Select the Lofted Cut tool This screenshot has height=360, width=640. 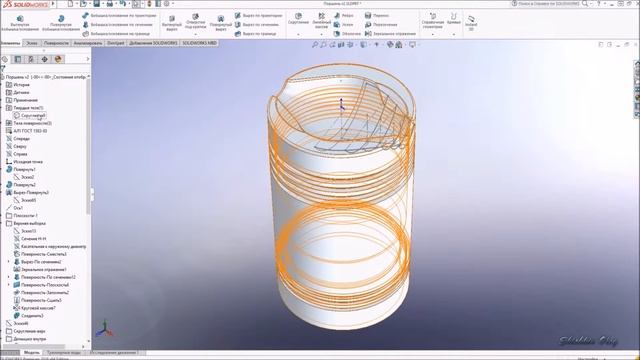(x=257, y=24)
